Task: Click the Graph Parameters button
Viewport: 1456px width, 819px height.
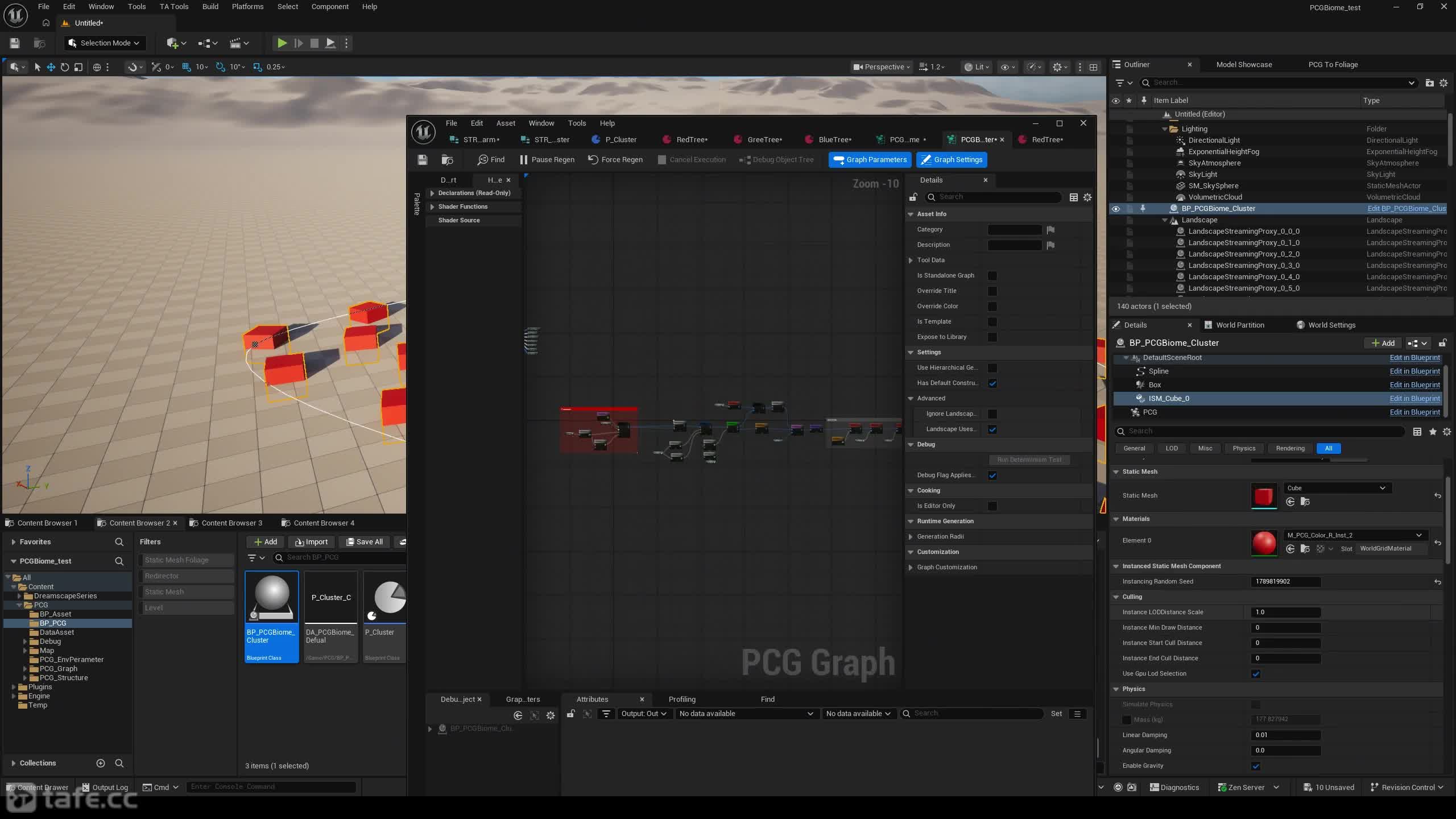Action: 870,160
